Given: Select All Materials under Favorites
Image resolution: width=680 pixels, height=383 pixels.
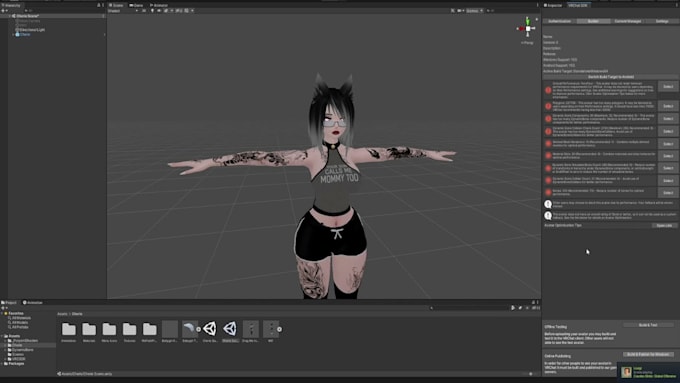Looking at the screenshot, I should [x=20, y=318].
